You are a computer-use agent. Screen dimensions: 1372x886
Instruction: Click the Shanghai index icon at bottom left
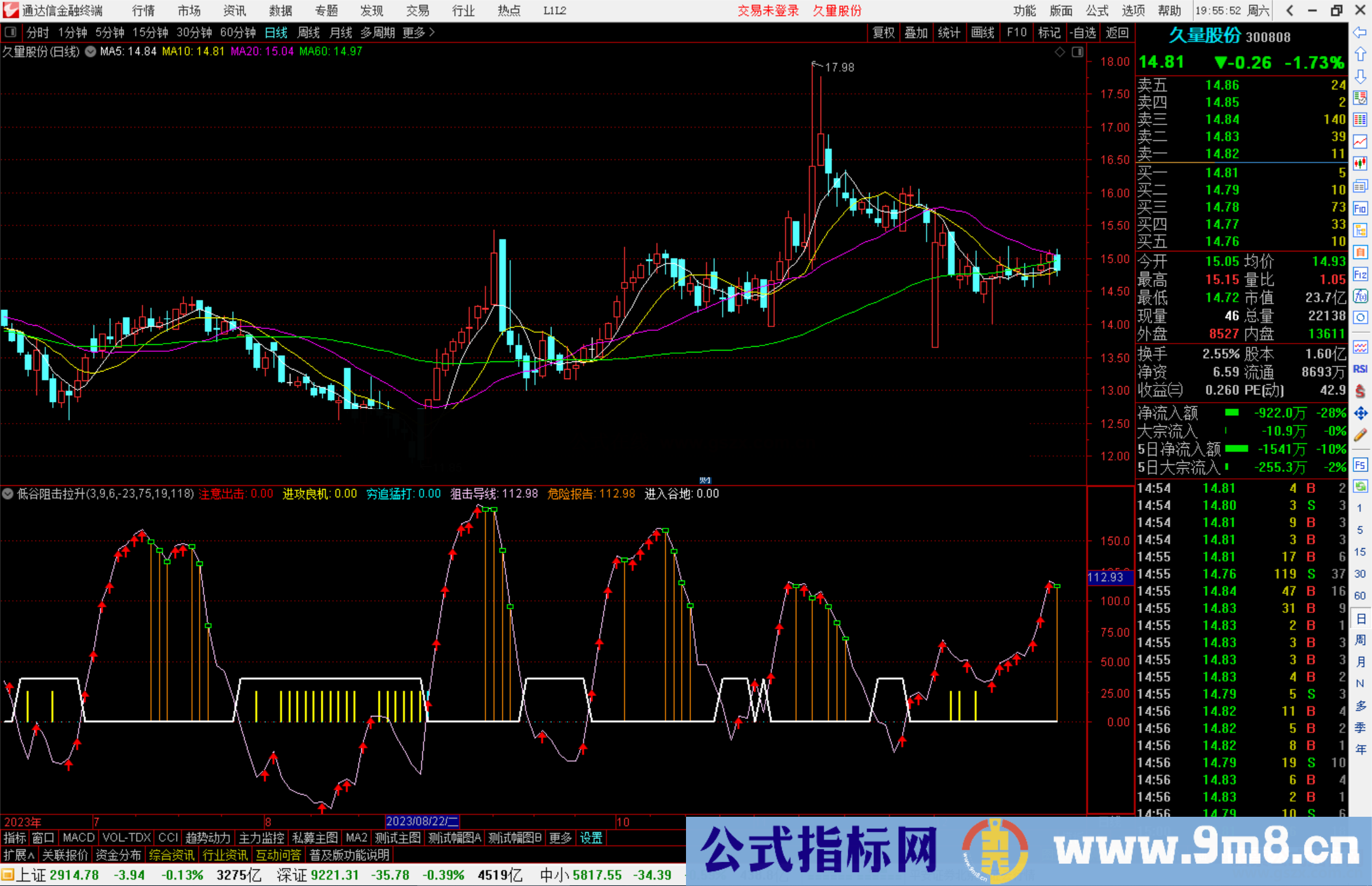pyautogui.click(x=8, y=875)
